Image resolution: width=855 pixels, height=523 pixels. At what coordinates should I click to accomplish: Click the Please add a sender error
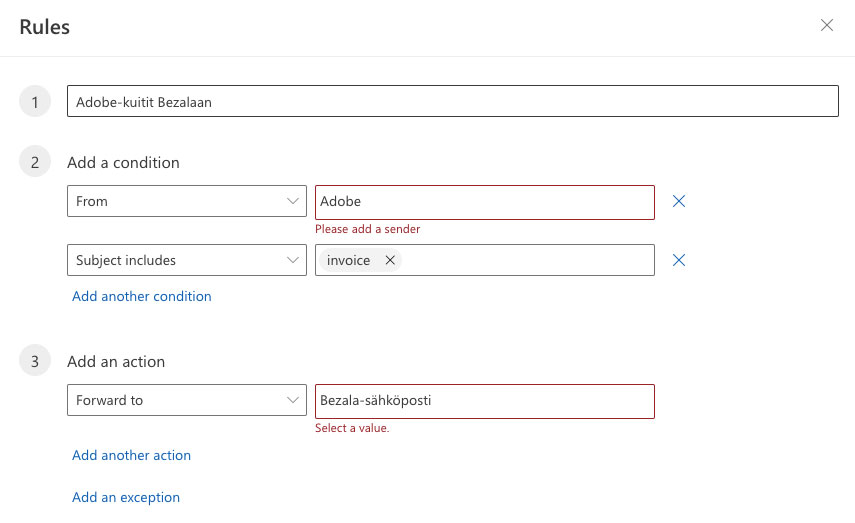(x=367, y=229)
